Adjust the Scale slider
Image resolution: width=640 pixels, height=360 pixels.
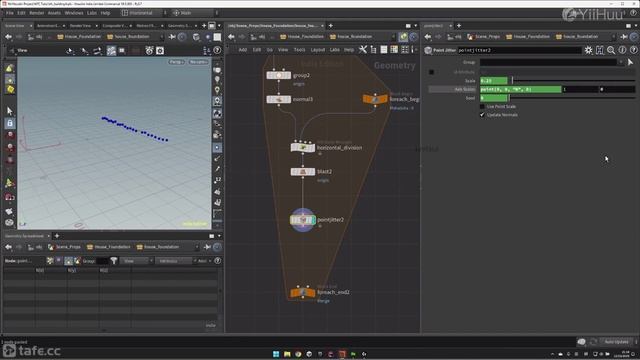click(x=573, y=81)
